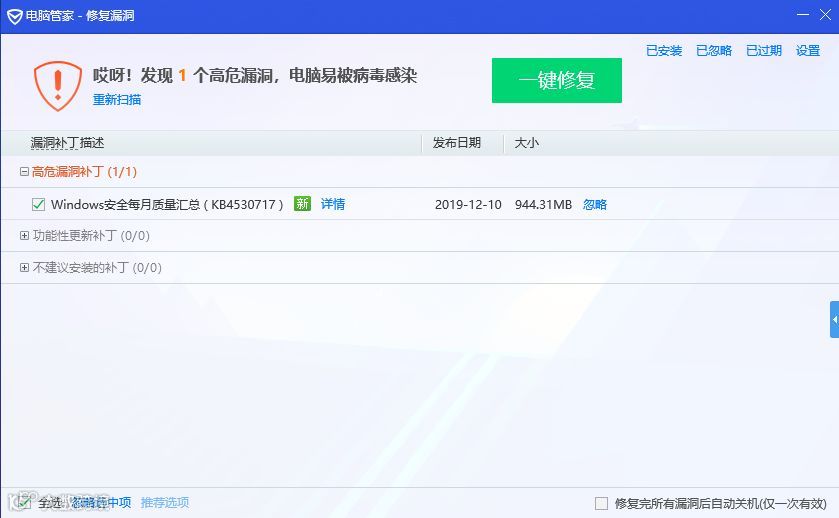Click the orange shield warning icon
Screen dimensions: 839x518
(x=58, y=86)
